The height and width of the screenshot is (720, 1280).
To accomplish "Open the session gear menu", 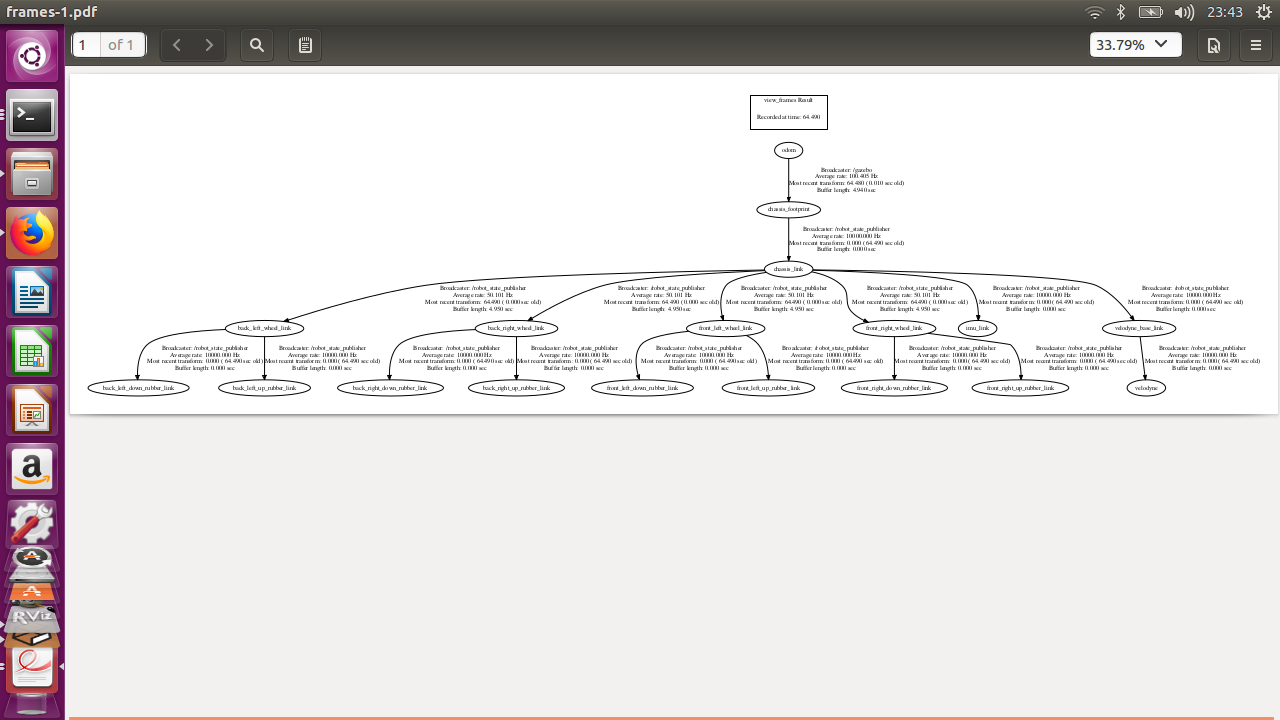I will [x=1262, y=12].
